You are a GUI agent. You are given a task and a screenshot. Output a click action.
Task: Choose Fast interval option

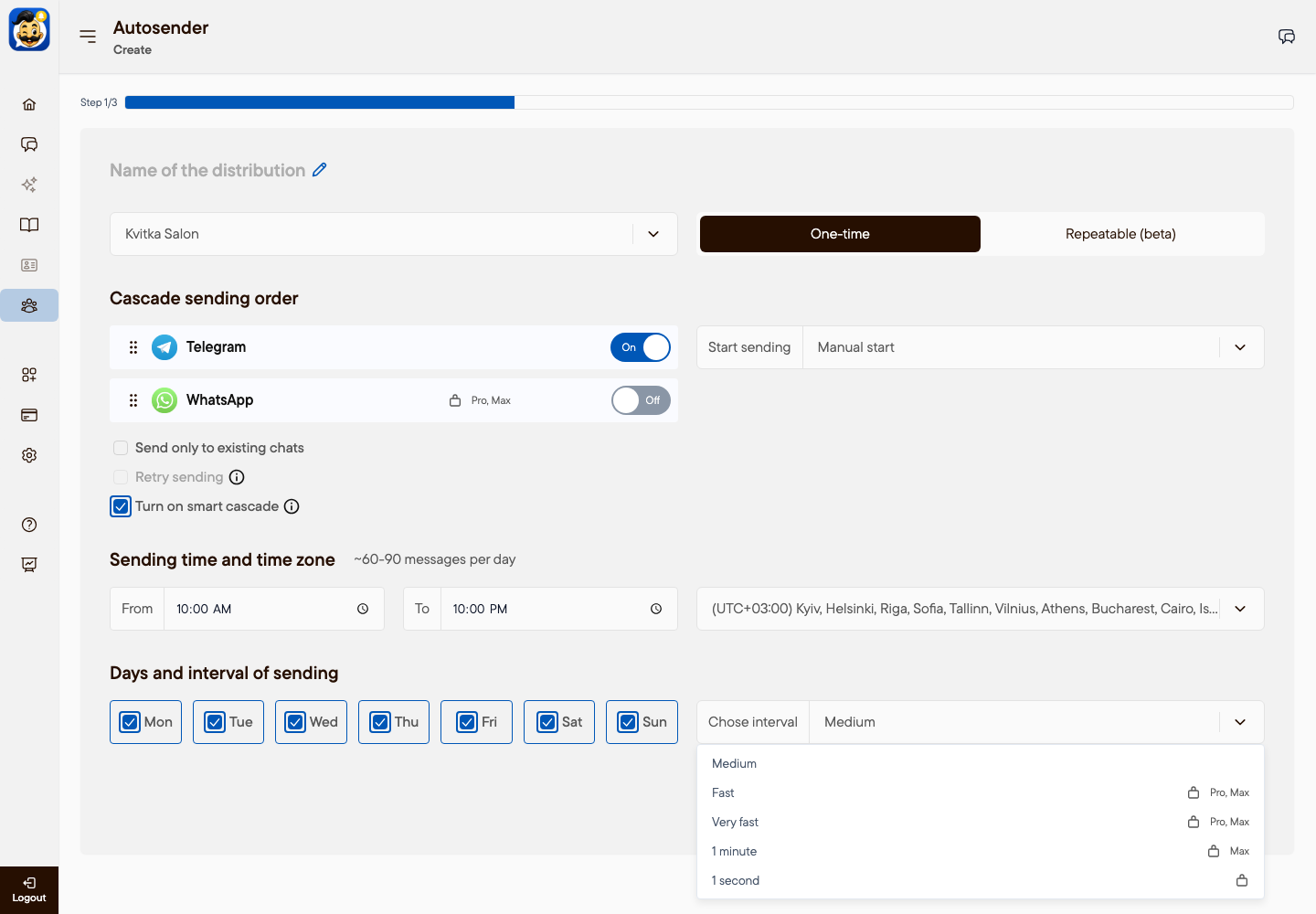click(981, 792)
